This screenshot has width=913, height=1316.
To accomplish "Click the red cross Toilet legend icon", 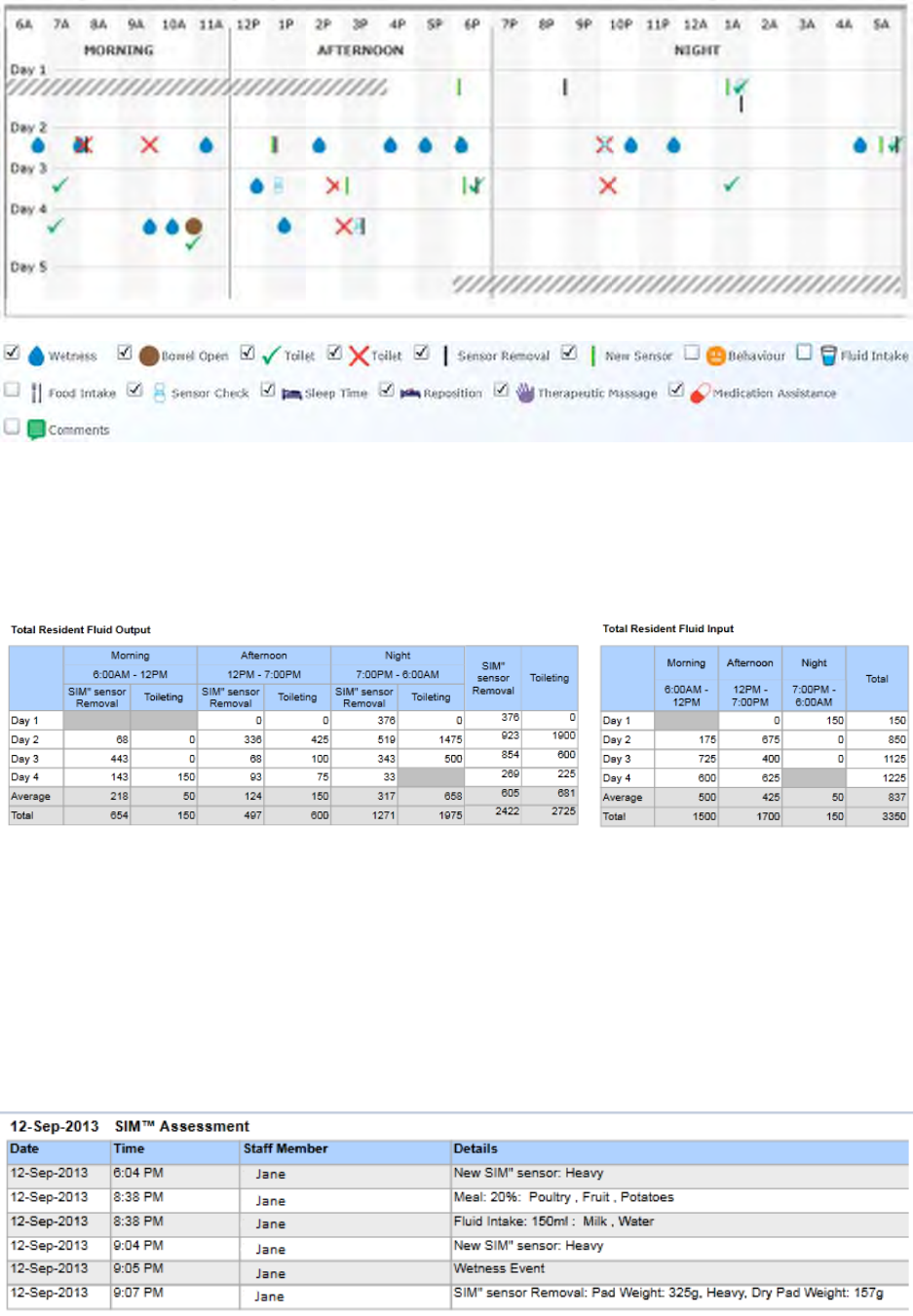I will (359, 356).
